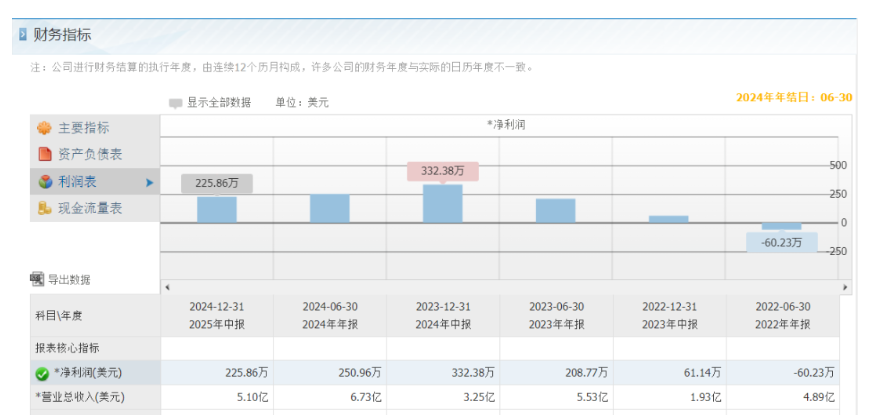Click the green check icon beside 净利润
This screenshot has height=415, width=876.
tap(42, 374)
